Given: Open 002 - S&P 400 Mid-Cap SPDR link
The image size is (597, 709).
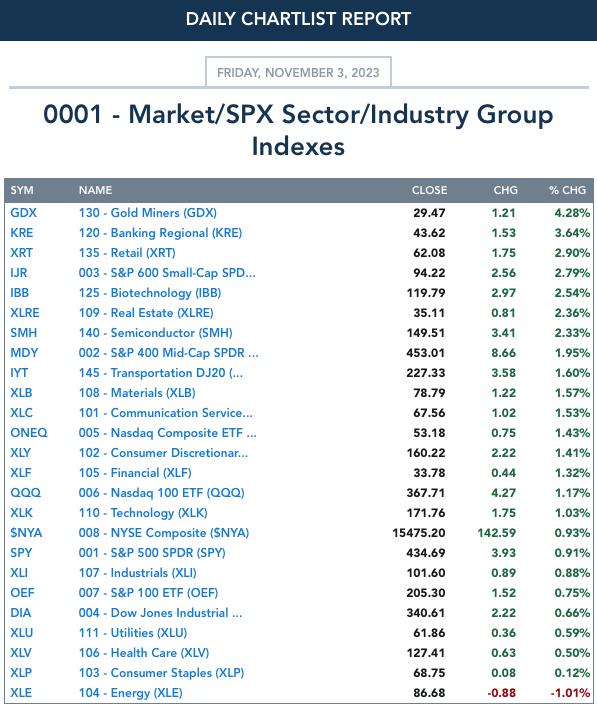Looking at the screenshot, I should click(x=169, y=353).
